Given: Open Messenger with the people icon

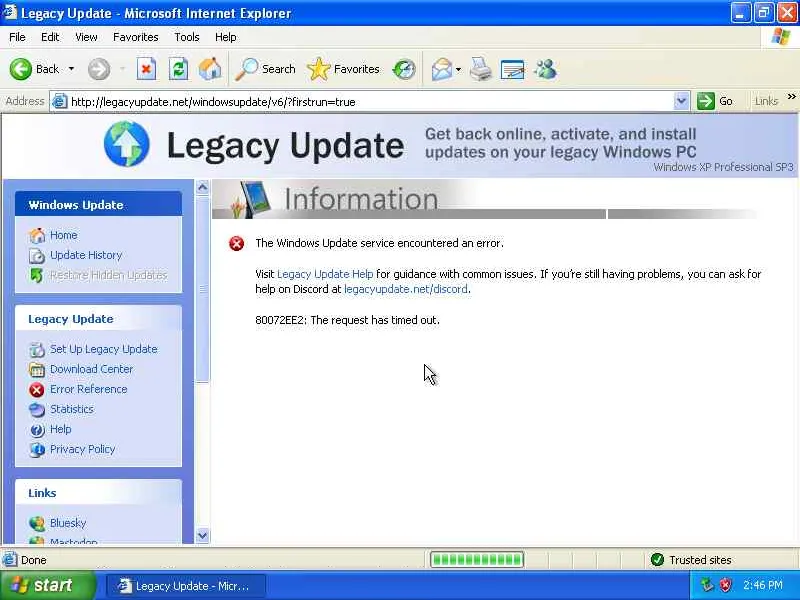Looking at the screenshot, I should 545,69.
